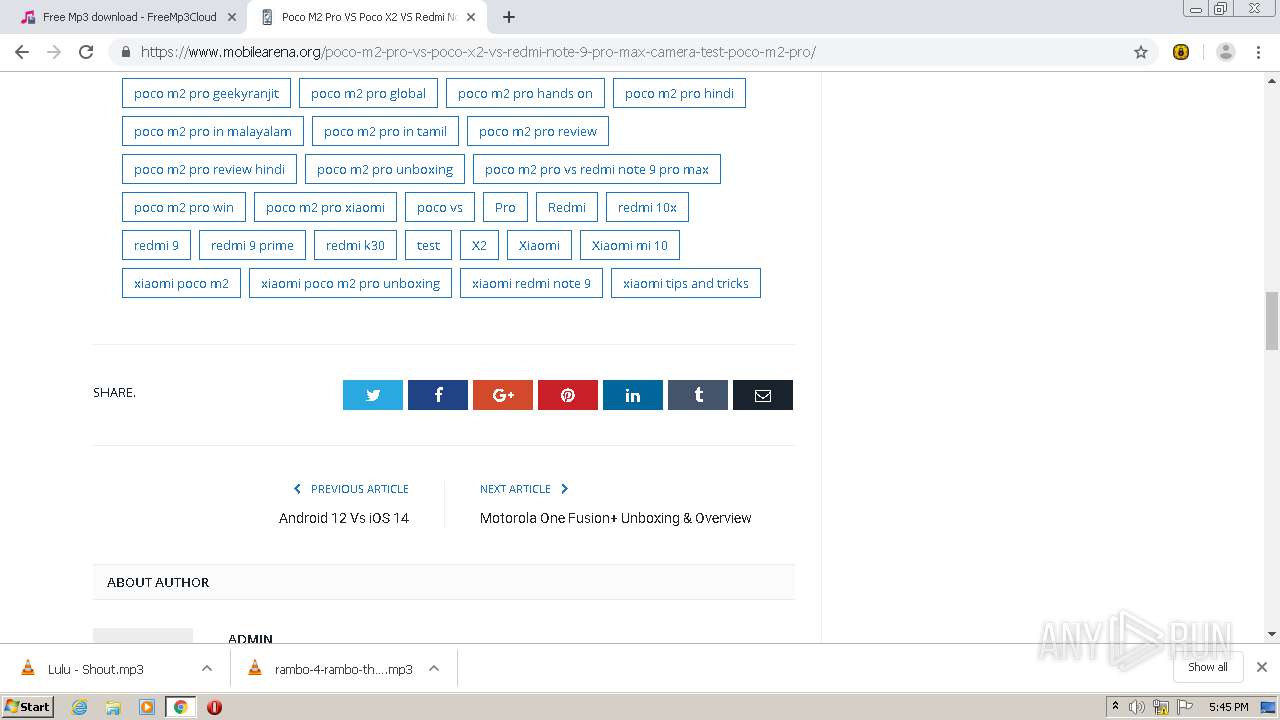Open next article Motorola One Fusion+ Unboxing
Image resolution: width=1280 pixels, height=720 pixels.
pos(615,518)
